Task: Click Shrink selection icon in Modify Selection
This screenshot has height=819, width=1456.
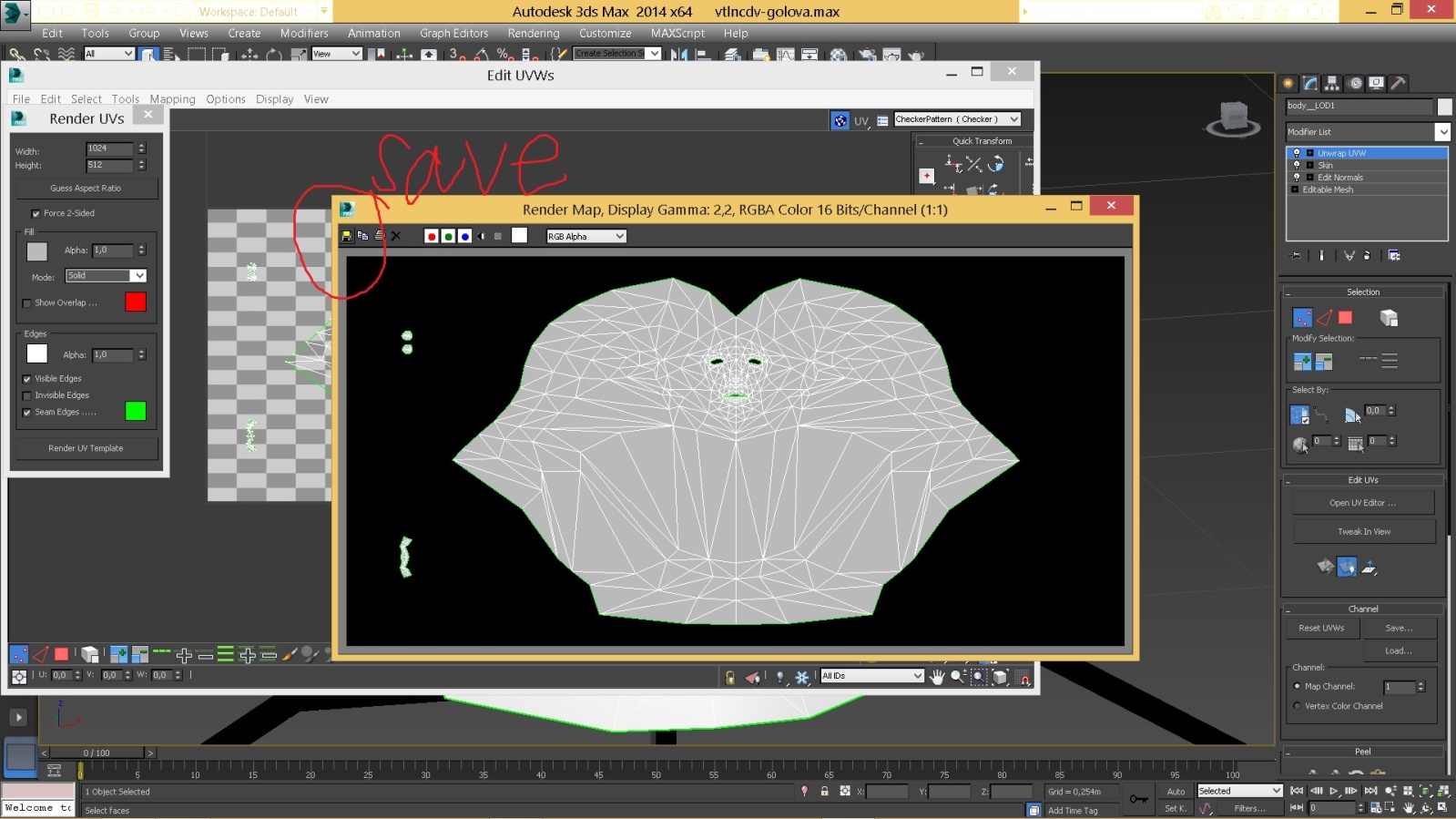Action: click(1324, 362)
